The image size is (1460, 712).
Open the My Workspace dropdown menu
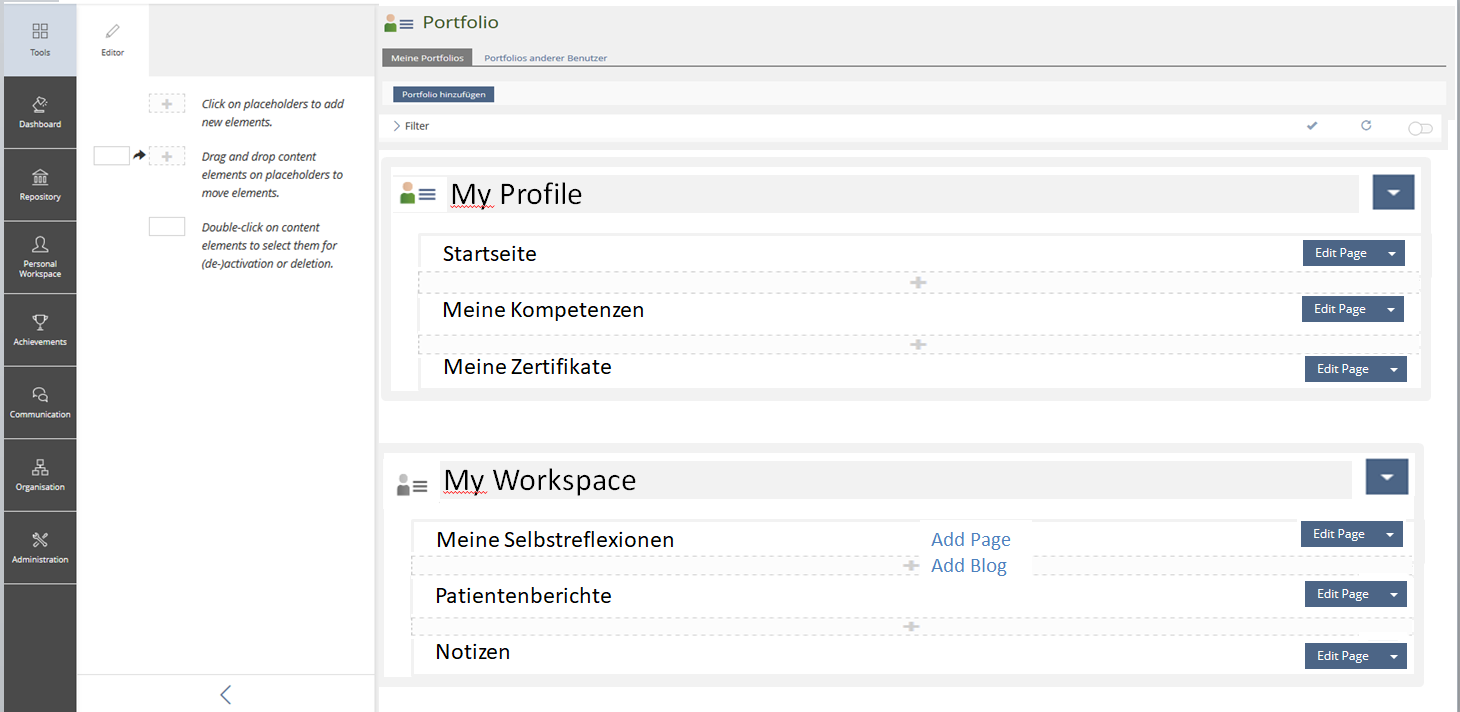1386,477
